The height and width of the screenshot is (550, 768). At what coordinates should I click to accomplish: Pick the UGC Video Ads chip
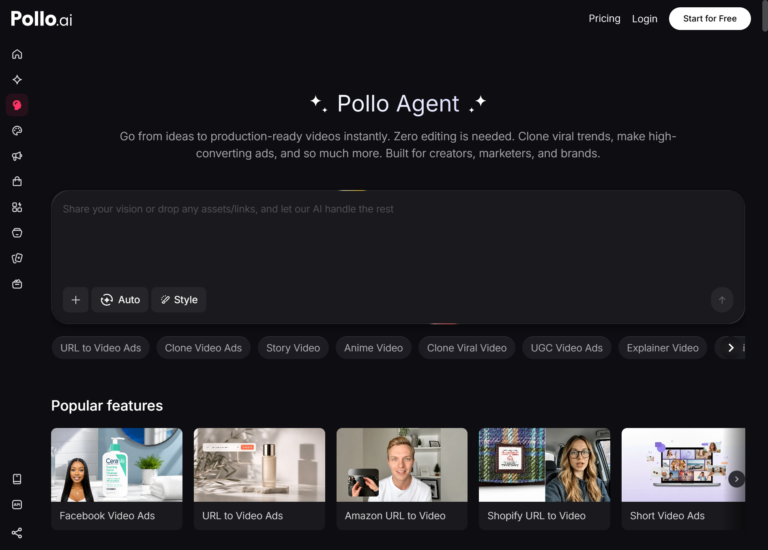coord(567,348)
